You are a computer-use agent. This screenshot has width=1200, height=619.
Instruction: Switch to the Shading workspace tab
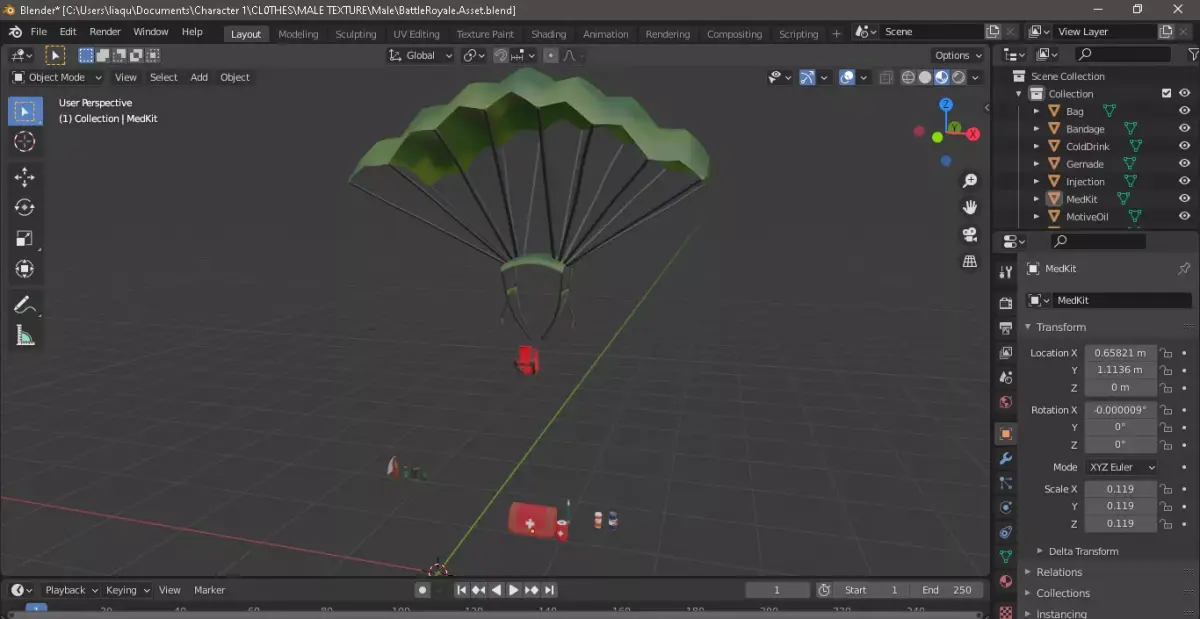(548, 34)
